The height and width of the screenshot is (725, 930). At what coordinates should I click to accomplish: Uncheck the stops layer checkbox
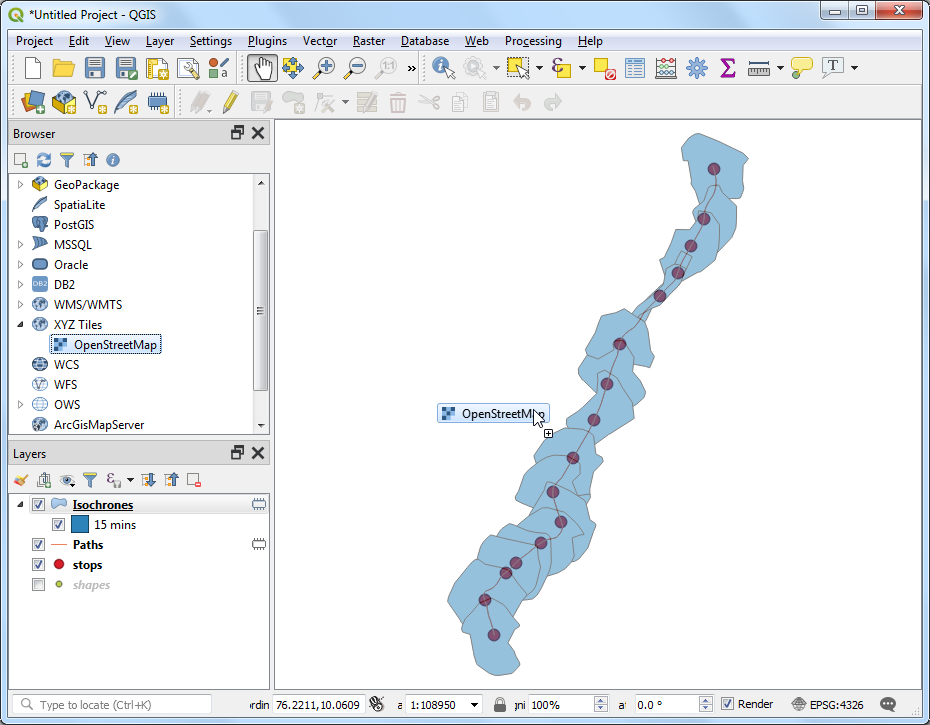(x=39, y=565)
